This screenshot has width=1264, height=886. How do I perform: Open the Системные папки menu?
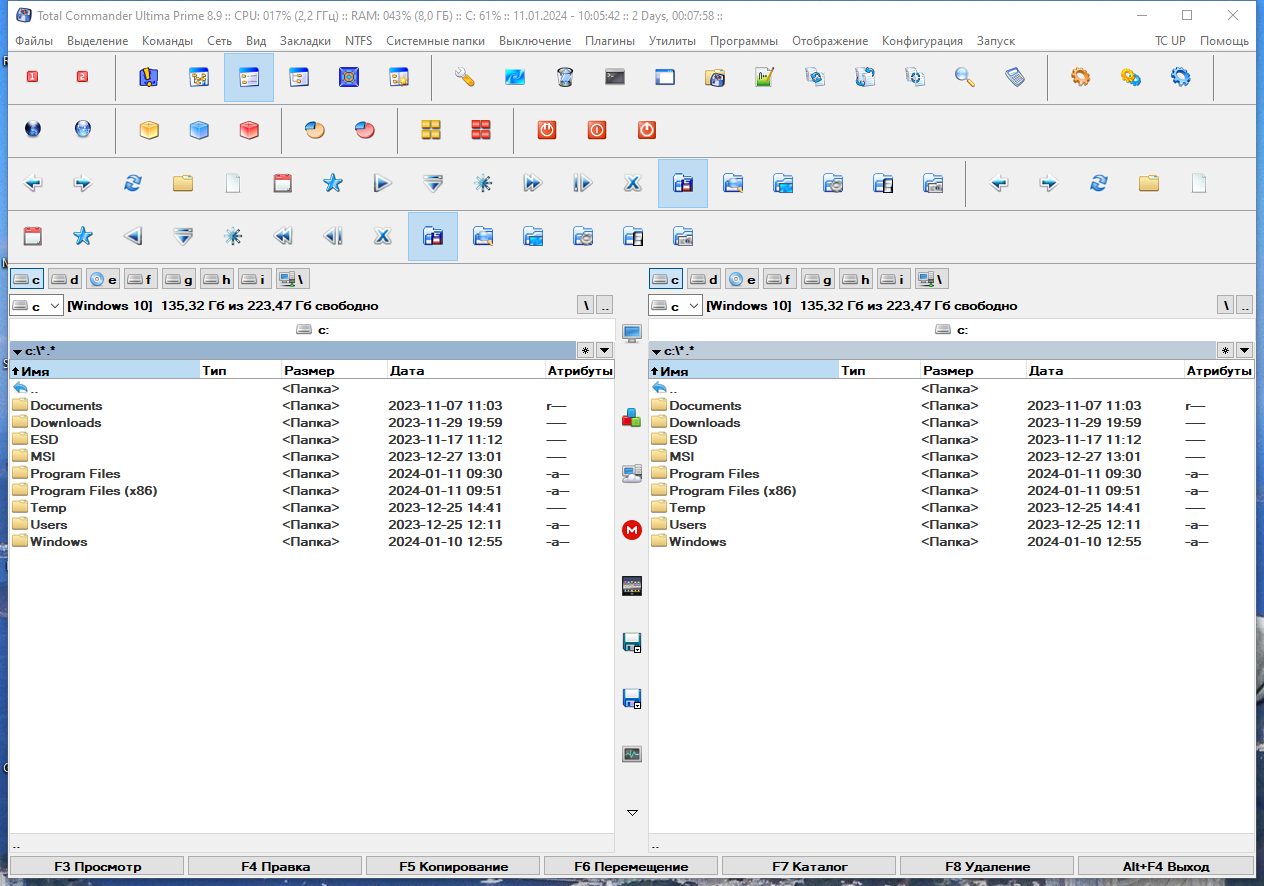point(435,41)
